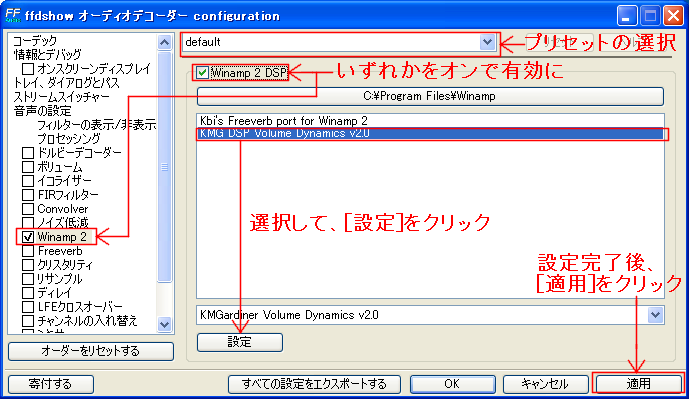Toggle ノイズ低減 checkbox
Viewport: 689px width, 399px height.
28,223
